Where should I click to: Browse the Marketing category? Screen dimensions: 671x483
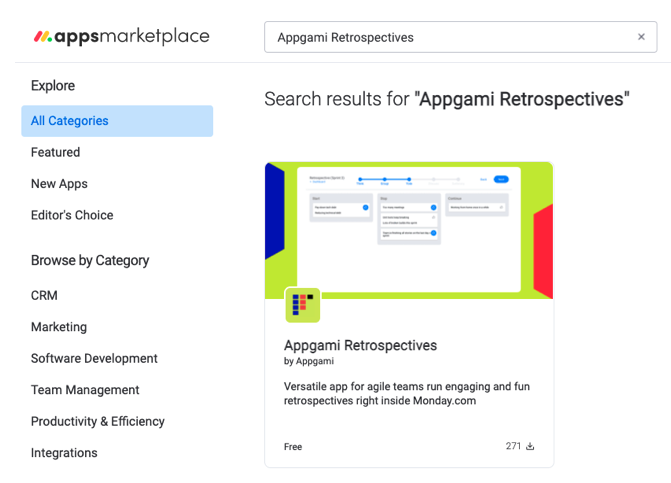pyautogui.click(x=59, y=327)
